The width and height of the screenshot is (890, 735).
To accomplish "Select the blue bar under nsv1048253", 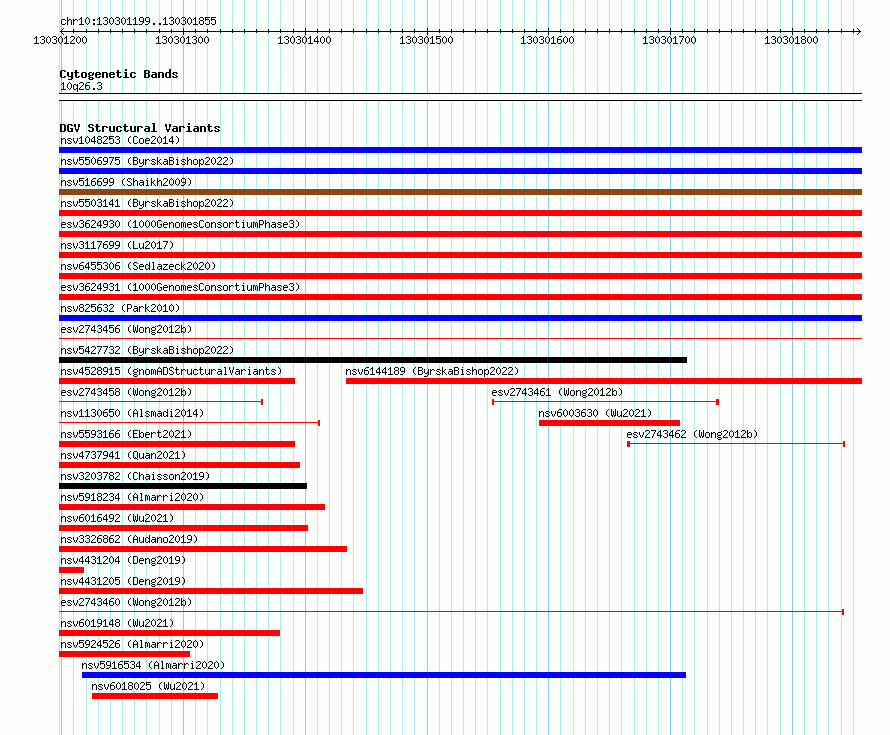I will click(460, 150).
